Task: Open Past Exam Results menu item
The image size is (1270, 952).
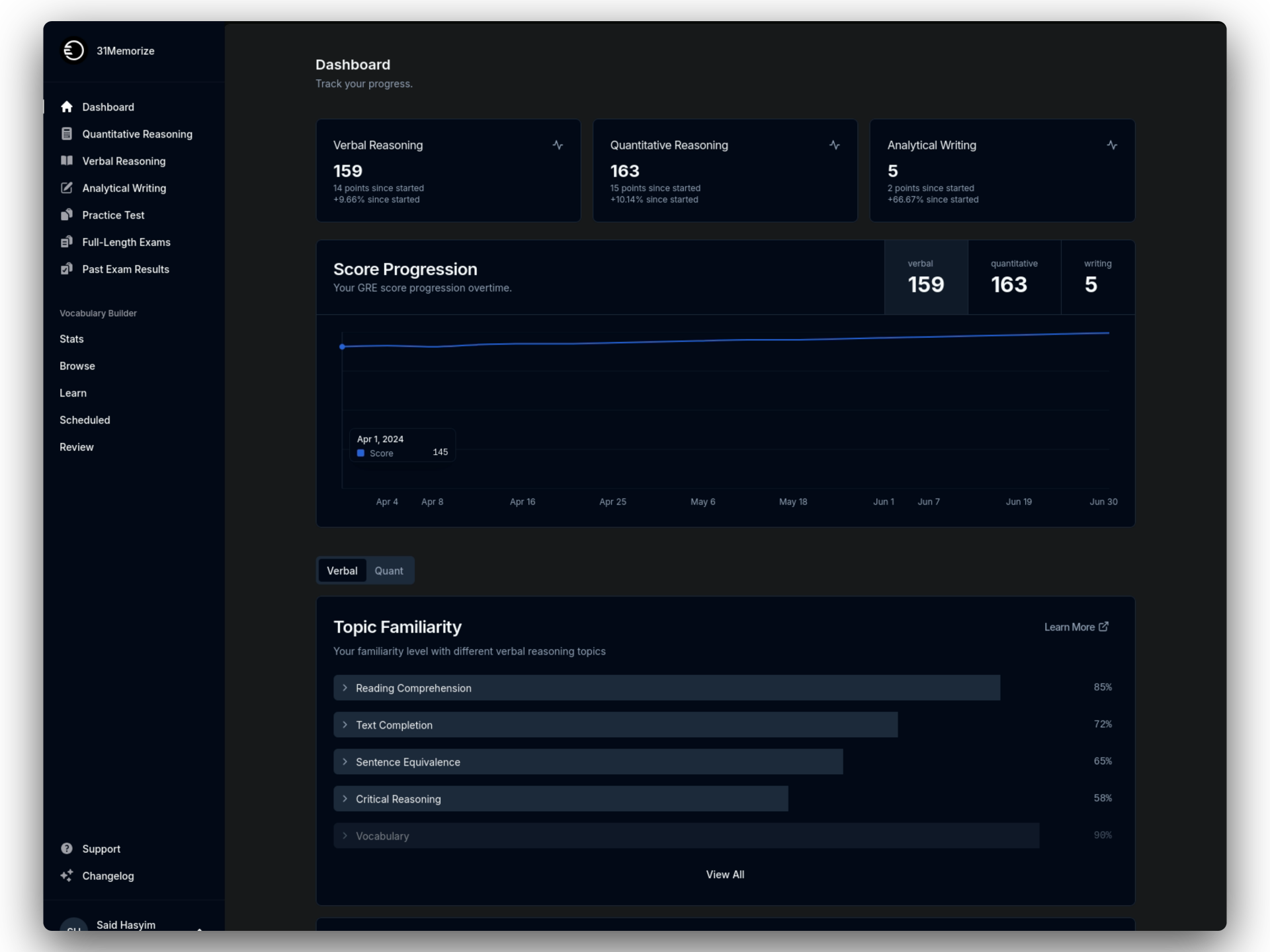Action: [x=125, y=269]
